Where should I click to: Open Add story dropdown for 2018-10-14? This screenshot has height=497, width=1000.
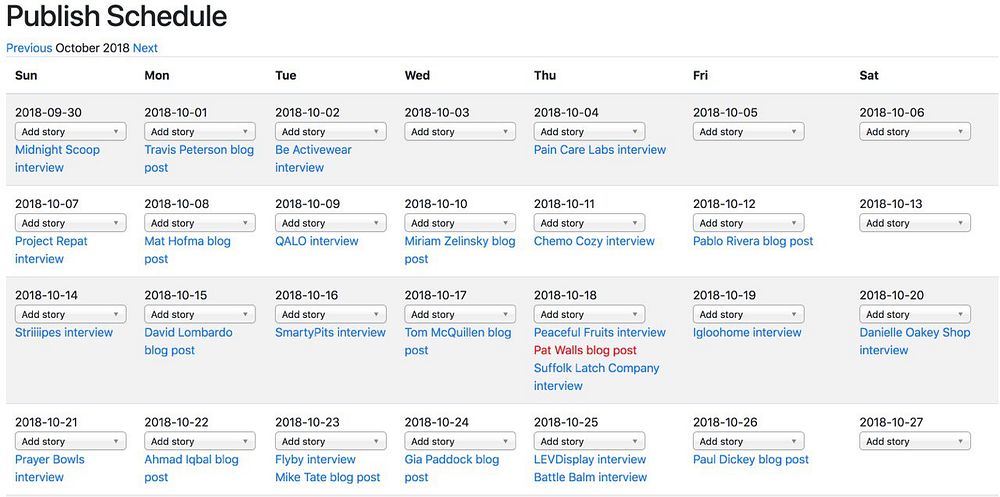point(71,315)
